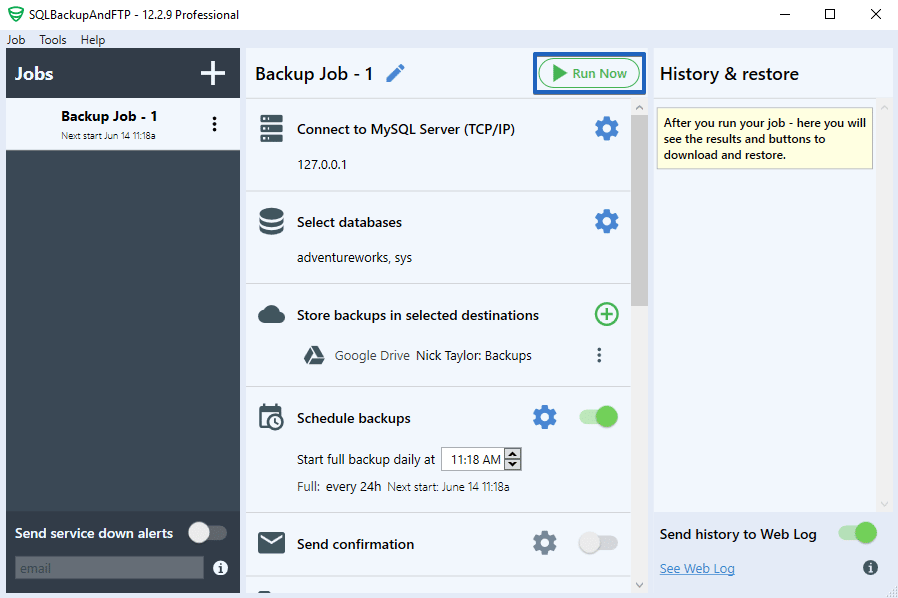Click the Schedule backups heading
Image resolution: width=898 pixels, height=598 pixels.
(353, 418)
